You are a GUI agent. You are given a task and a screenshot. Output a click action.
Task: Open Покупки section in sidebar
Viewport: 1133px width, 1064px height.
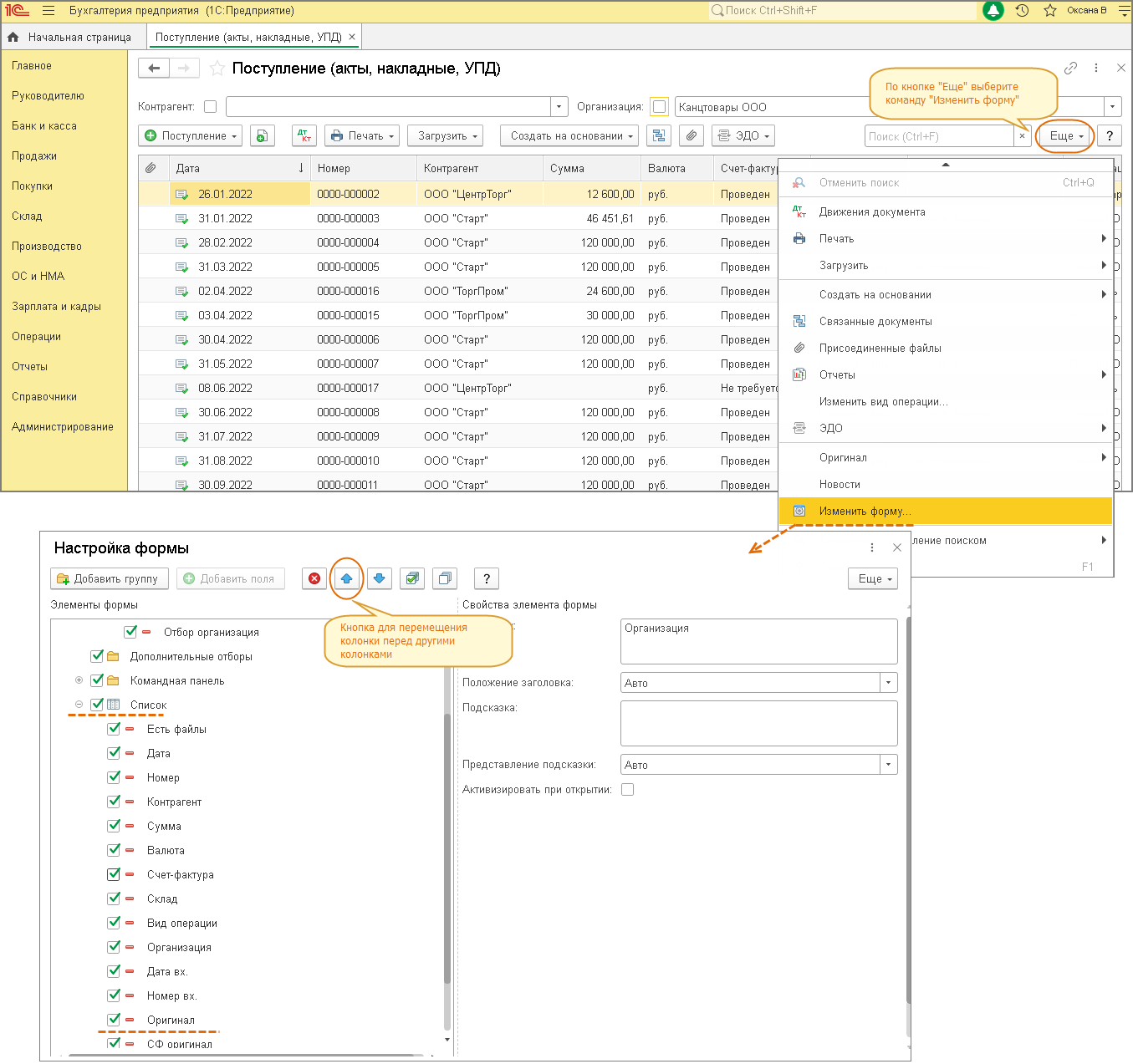click(33, 186)
